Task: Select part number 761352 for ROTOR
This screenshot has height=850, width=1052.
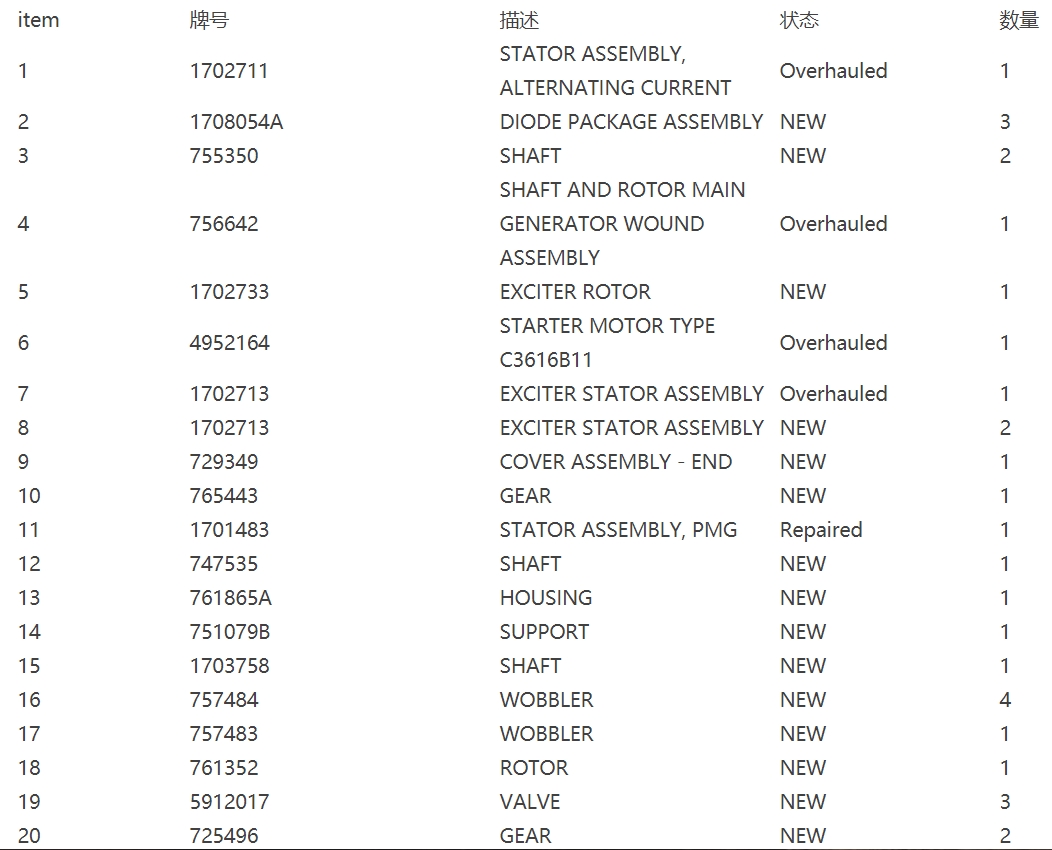Action: click(x=224, y=767)
